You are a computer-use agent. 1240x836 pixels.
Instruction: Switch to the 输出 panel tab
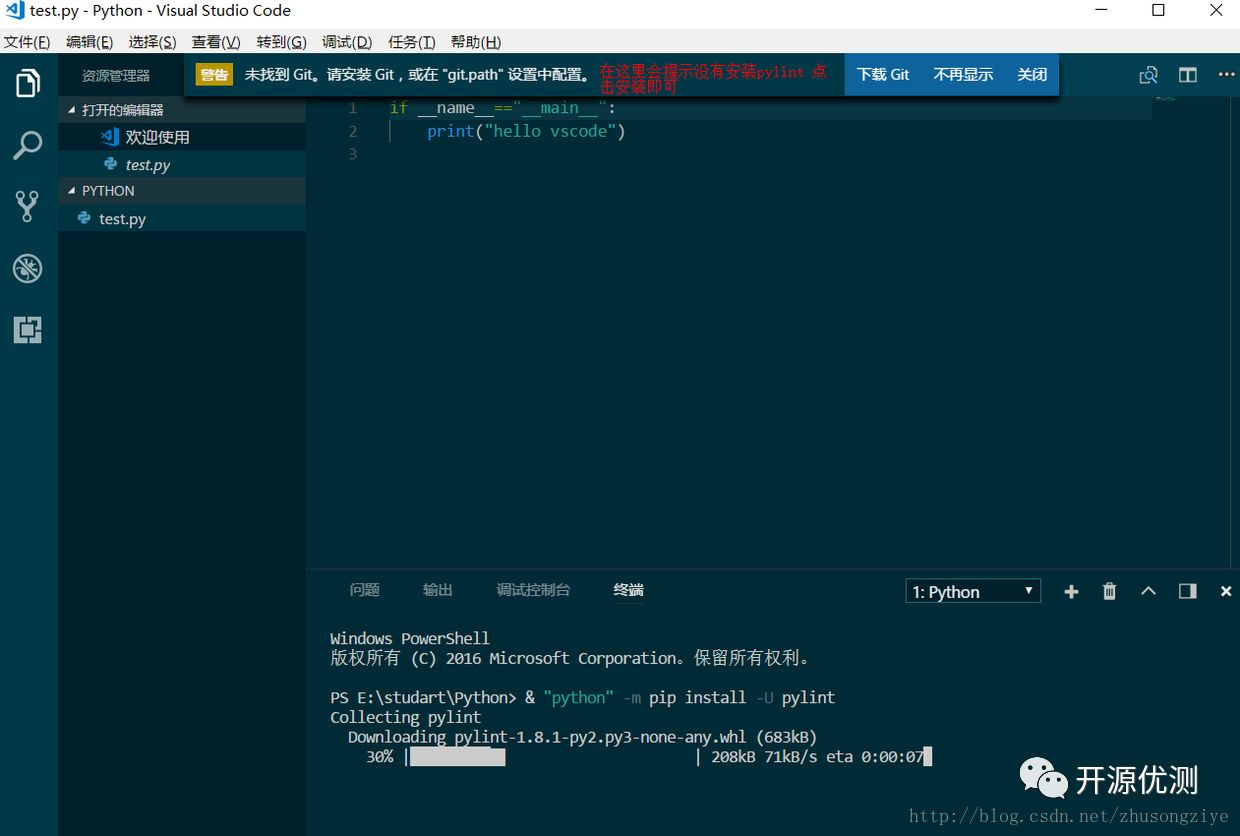click(438, 590)
